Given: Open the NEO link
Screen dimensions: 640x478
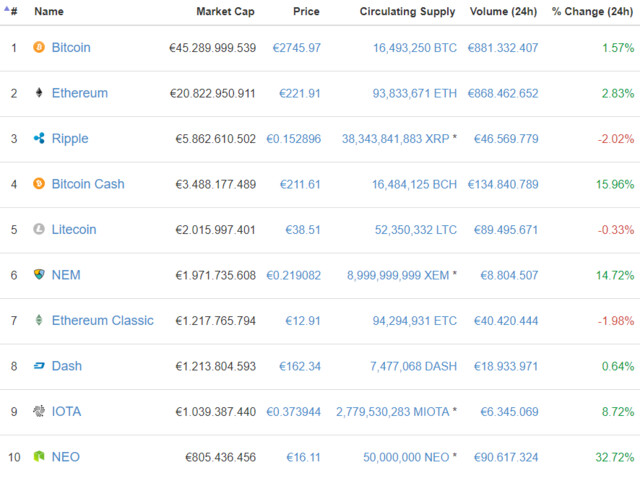Looking at the screenshot, I should (x=65, y=457).
